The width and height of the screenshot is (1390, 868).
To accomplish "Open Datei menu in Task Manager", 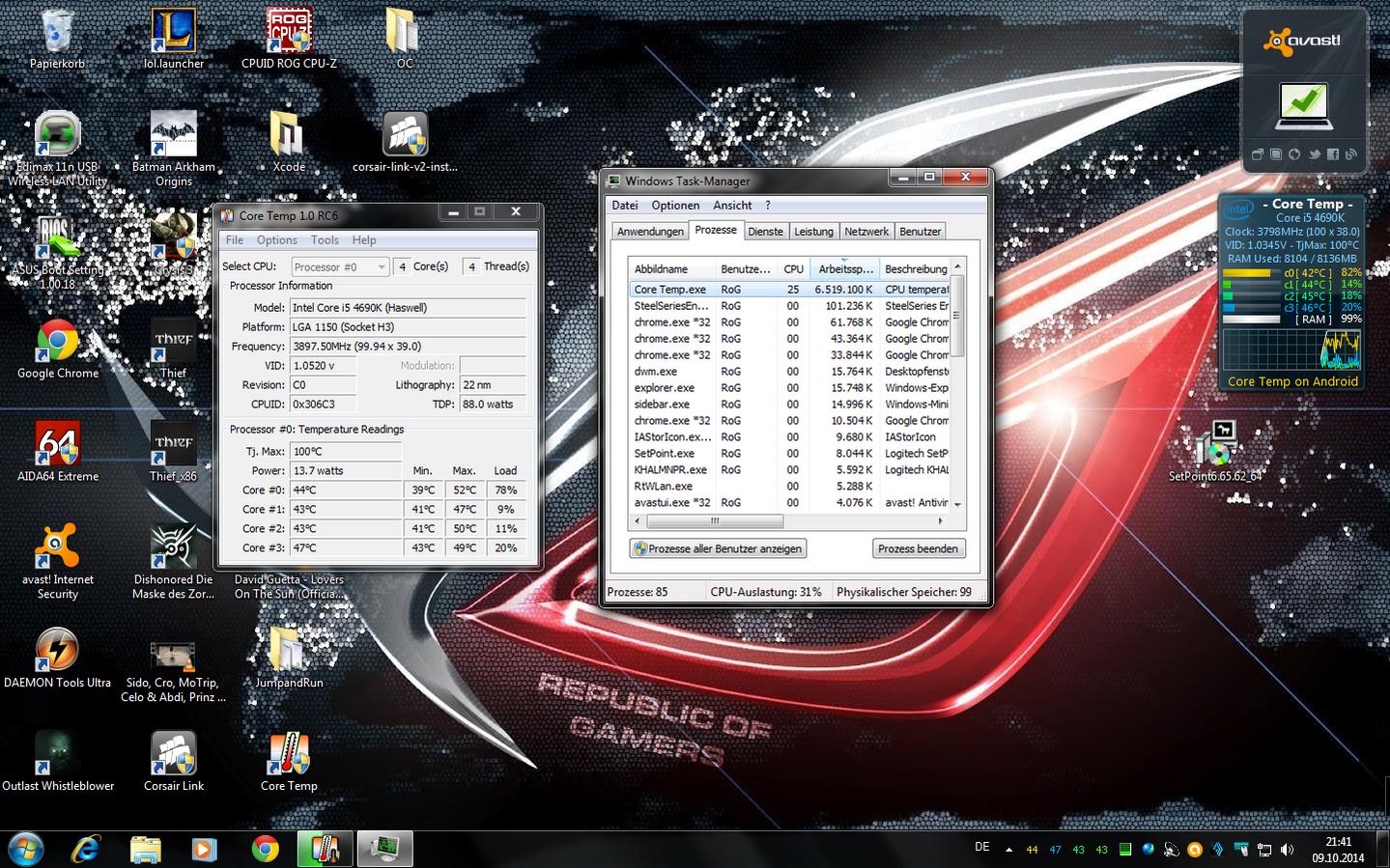I will click(x=625, y=206).
